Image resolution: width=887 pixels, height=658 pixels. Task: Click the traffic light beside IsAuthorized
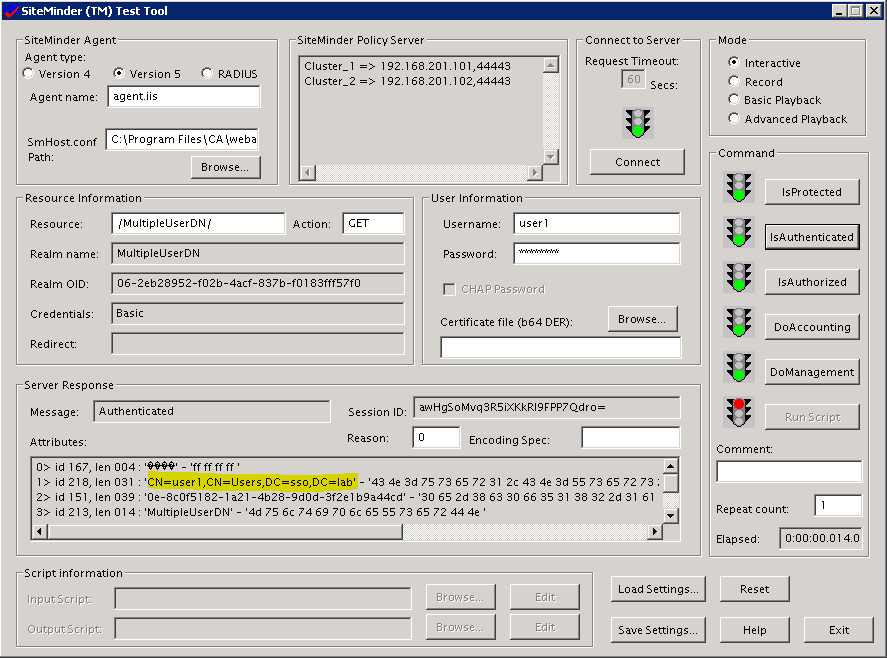pyautogui.click(x=739, y=277)
